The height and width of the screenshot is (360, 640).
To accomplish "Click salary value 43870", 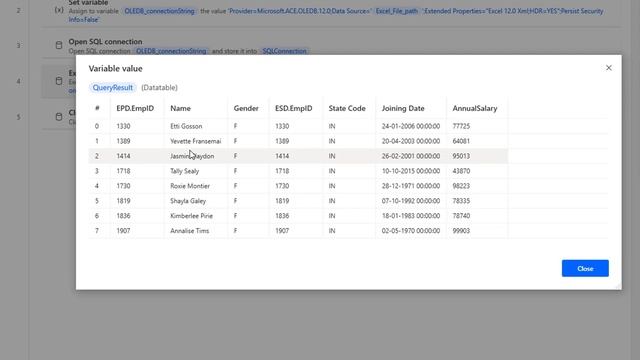I will tap(461, 171).
